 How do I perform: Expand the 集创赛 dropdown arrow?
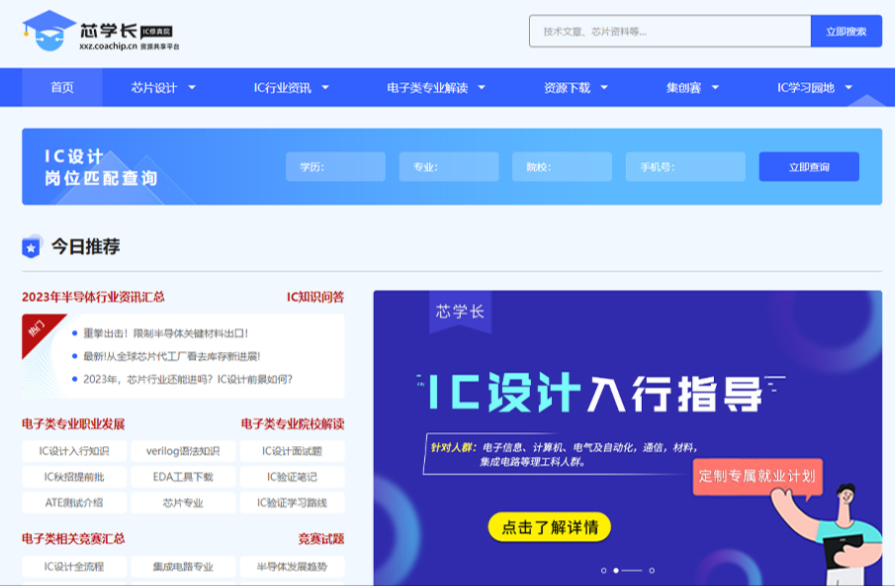pos(715,87)
